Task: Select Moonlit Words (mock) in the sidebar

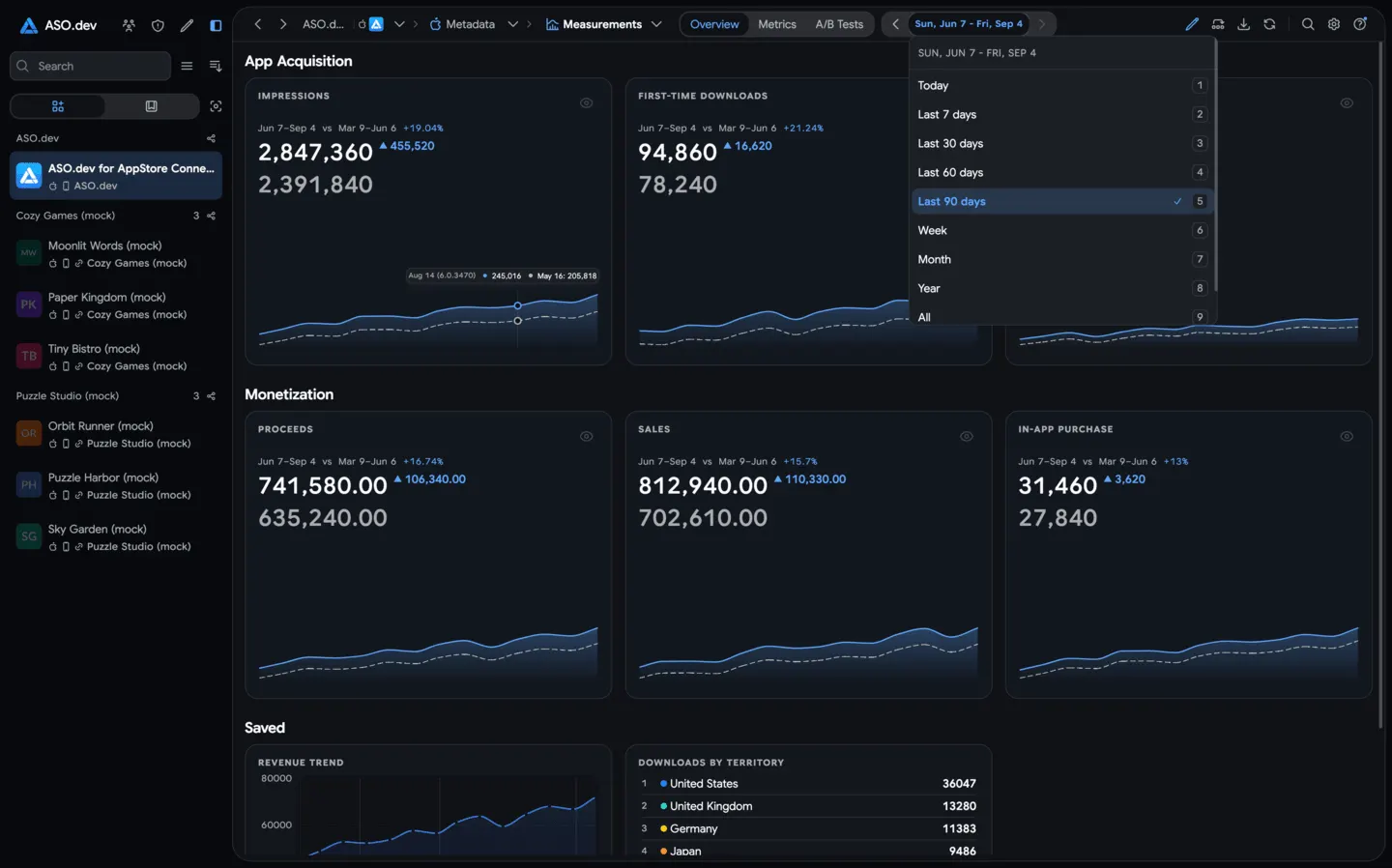Action: [x=116, y=254]
